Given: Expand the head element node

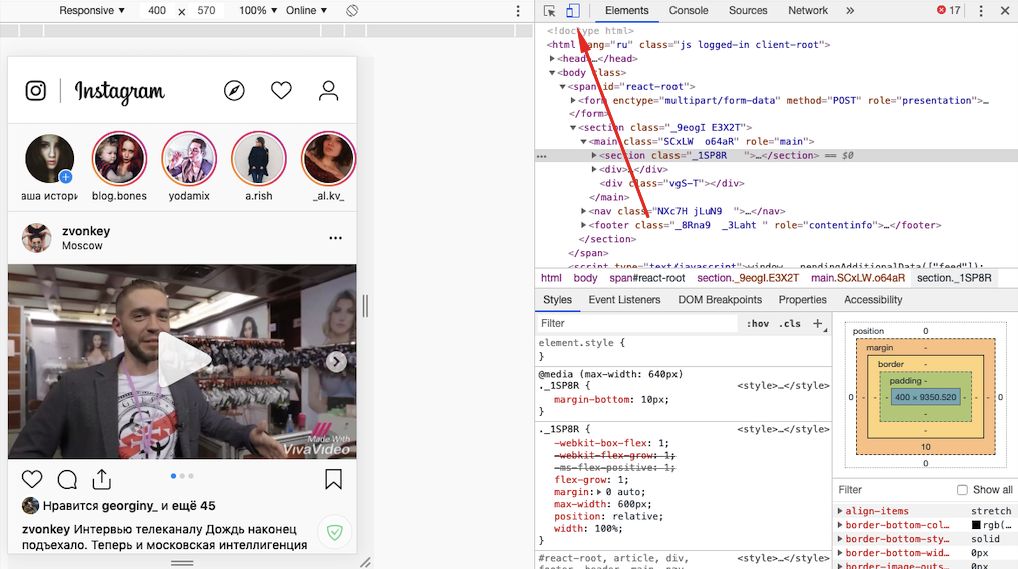Looking at the screenshot, I should click(552, 58).
